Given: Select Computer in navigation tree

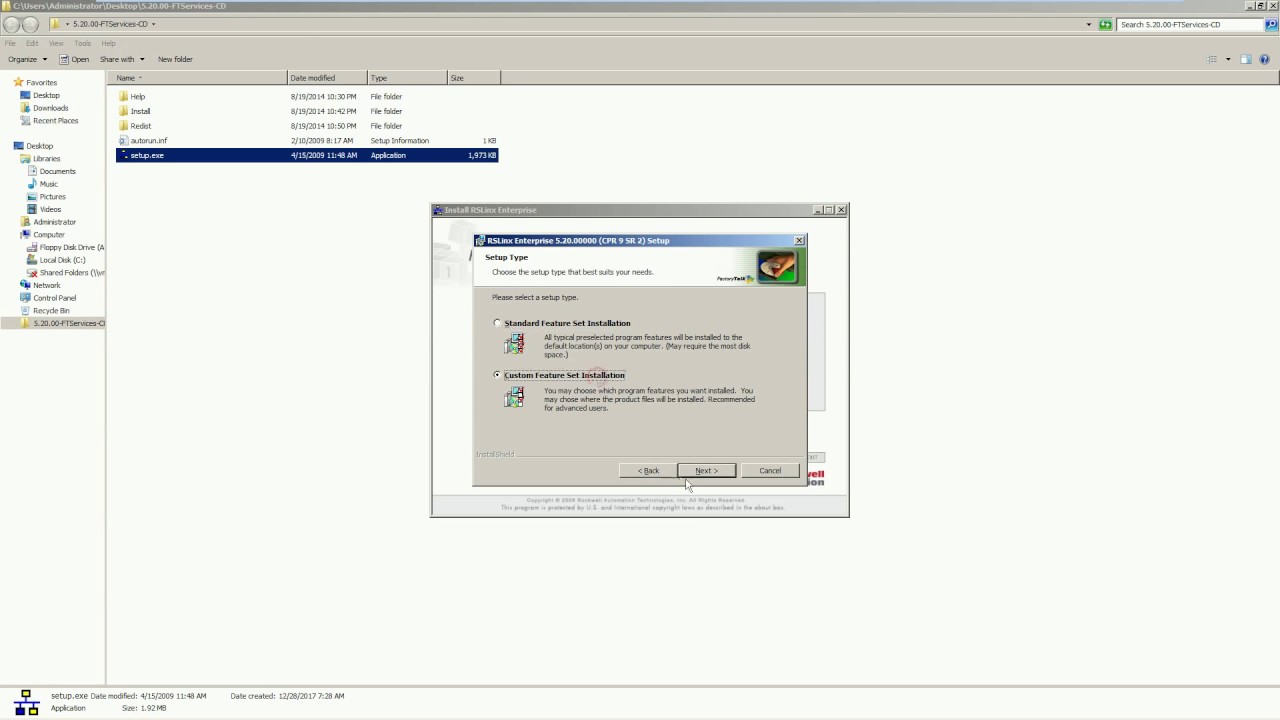Looking at the screenshot, I should 48,235.
